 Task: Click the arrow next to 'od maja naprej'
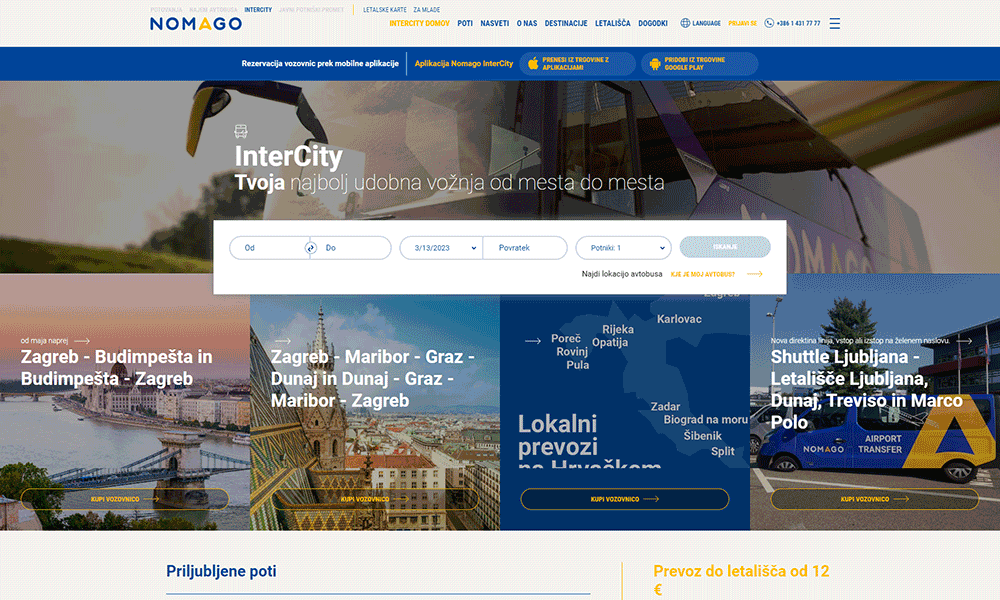pyautogui.click(x=82, y=341)
